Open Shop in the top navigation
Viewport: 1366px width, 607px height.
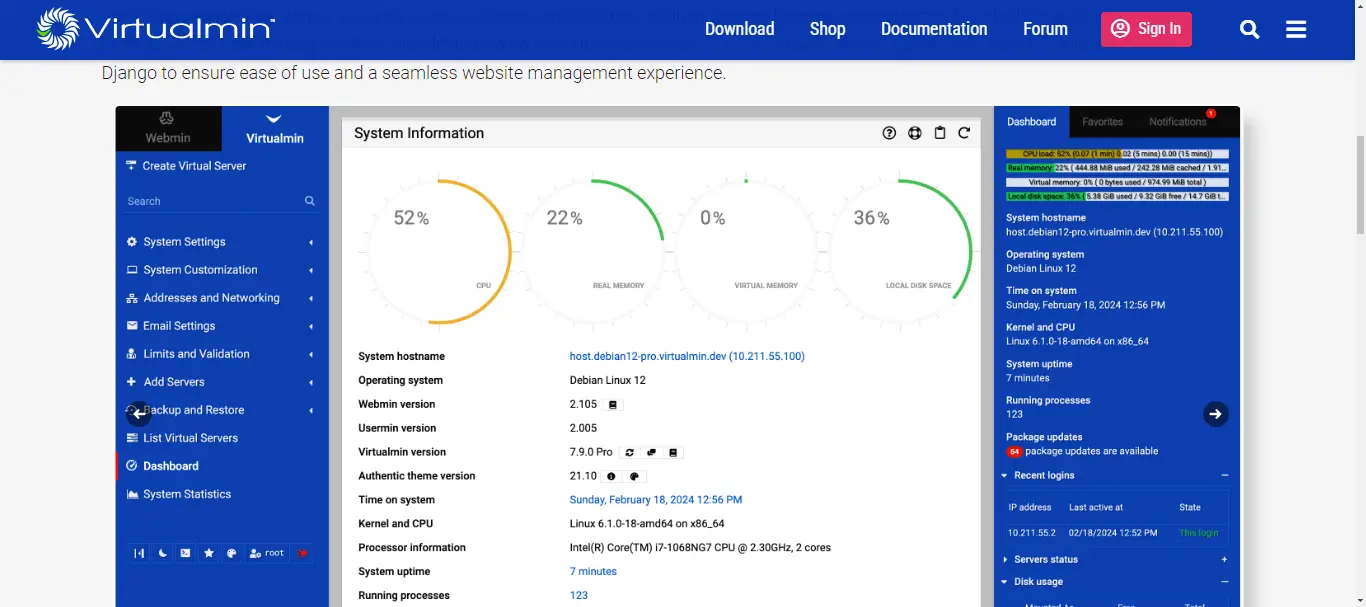pyautogui.click(x=827, y=29)
